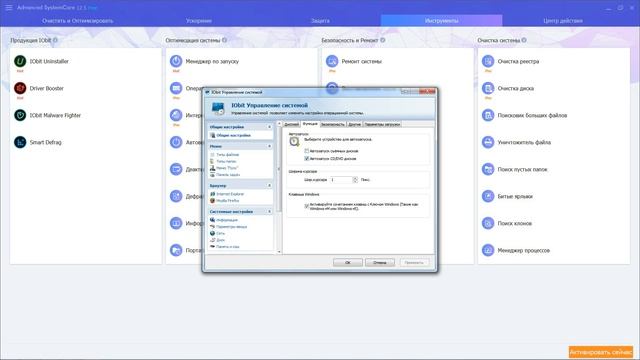Switch to the Функции tab
The width and height of the screenshot is (640, 360).
pos(310,123)
